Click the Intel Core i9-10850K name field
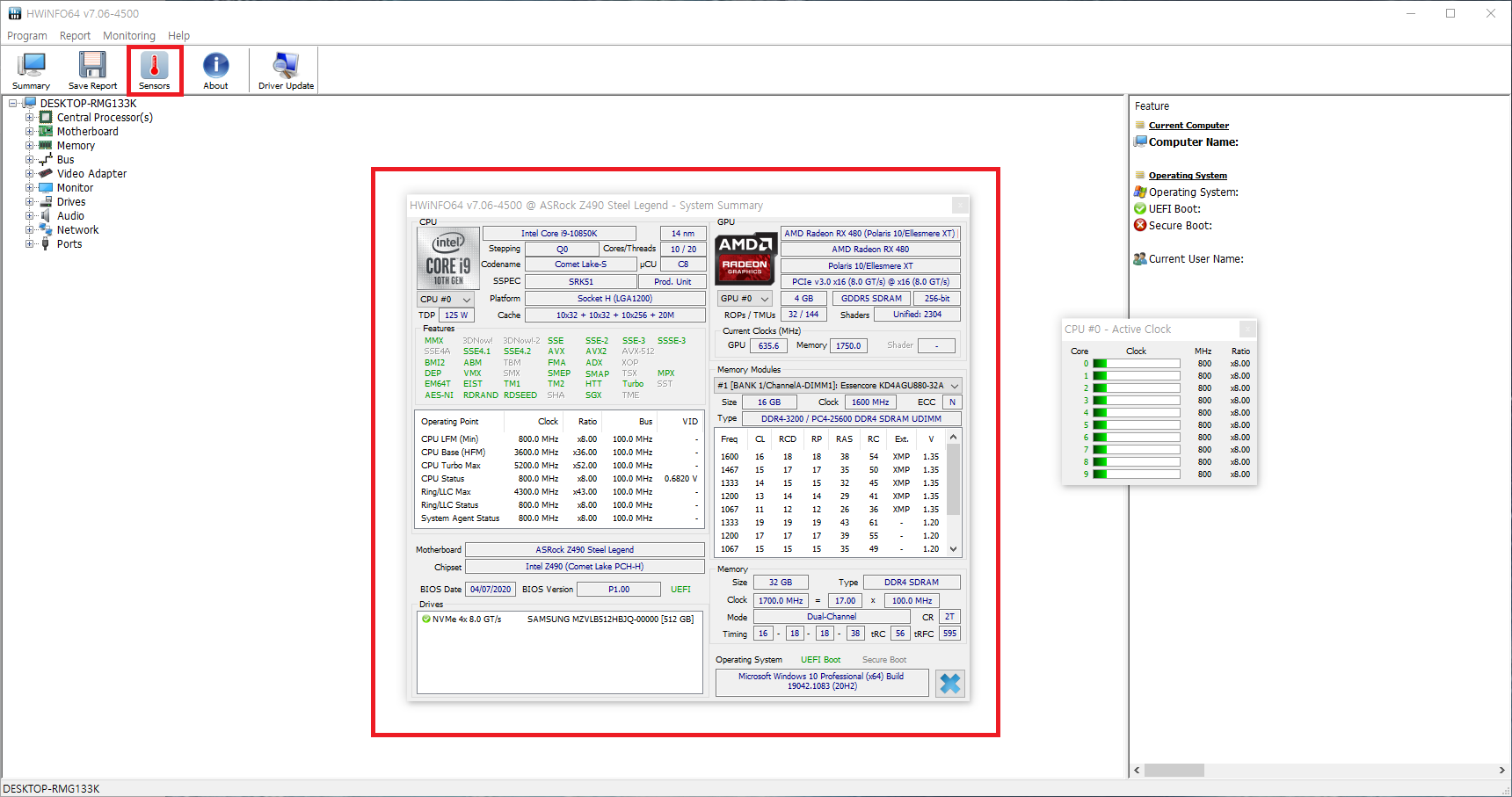 pyautogui.click(x=559, y=233)
